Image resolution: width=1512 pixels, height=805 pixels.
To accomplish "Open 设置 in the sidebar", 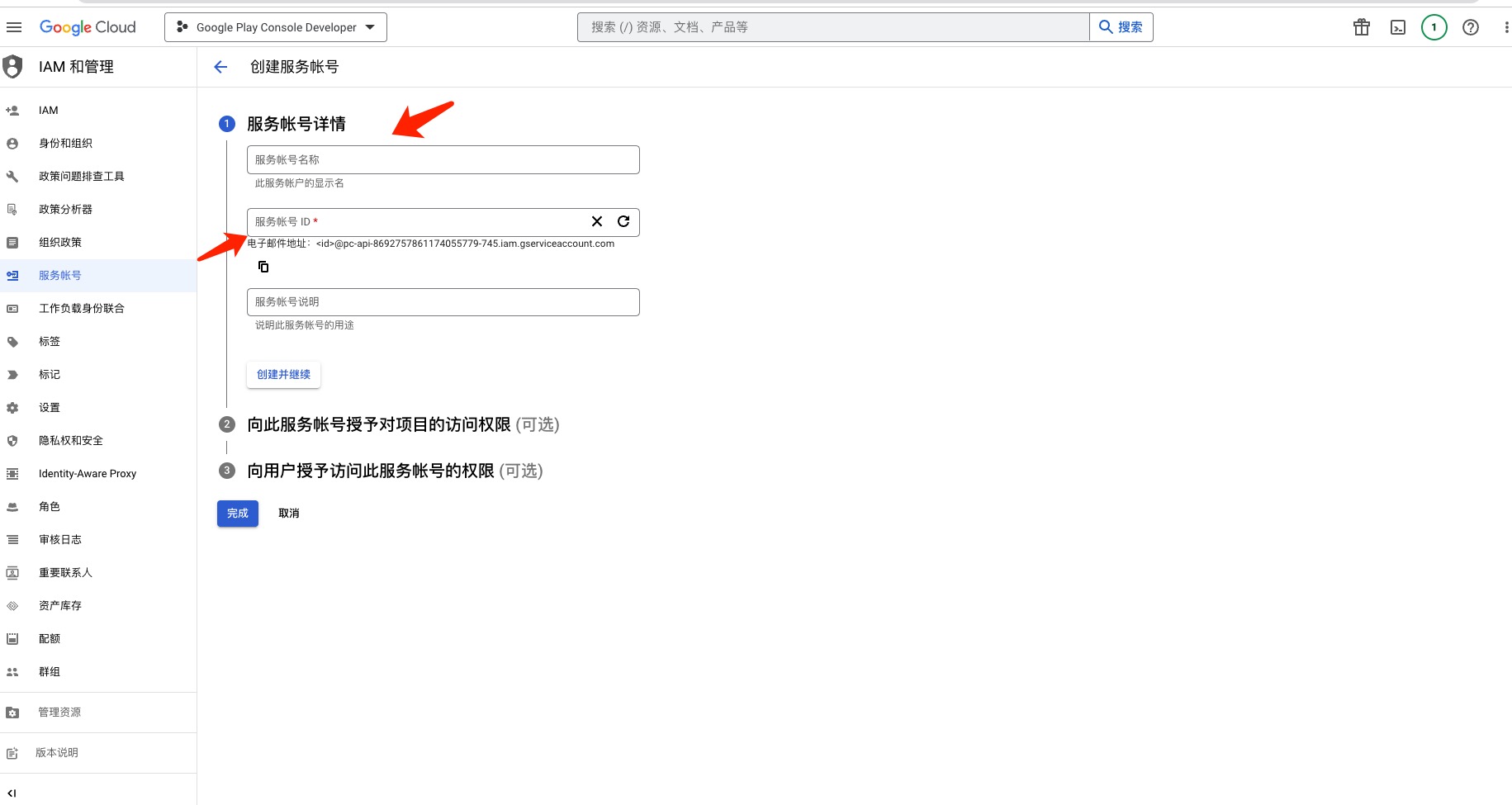I will coord(98,407).
